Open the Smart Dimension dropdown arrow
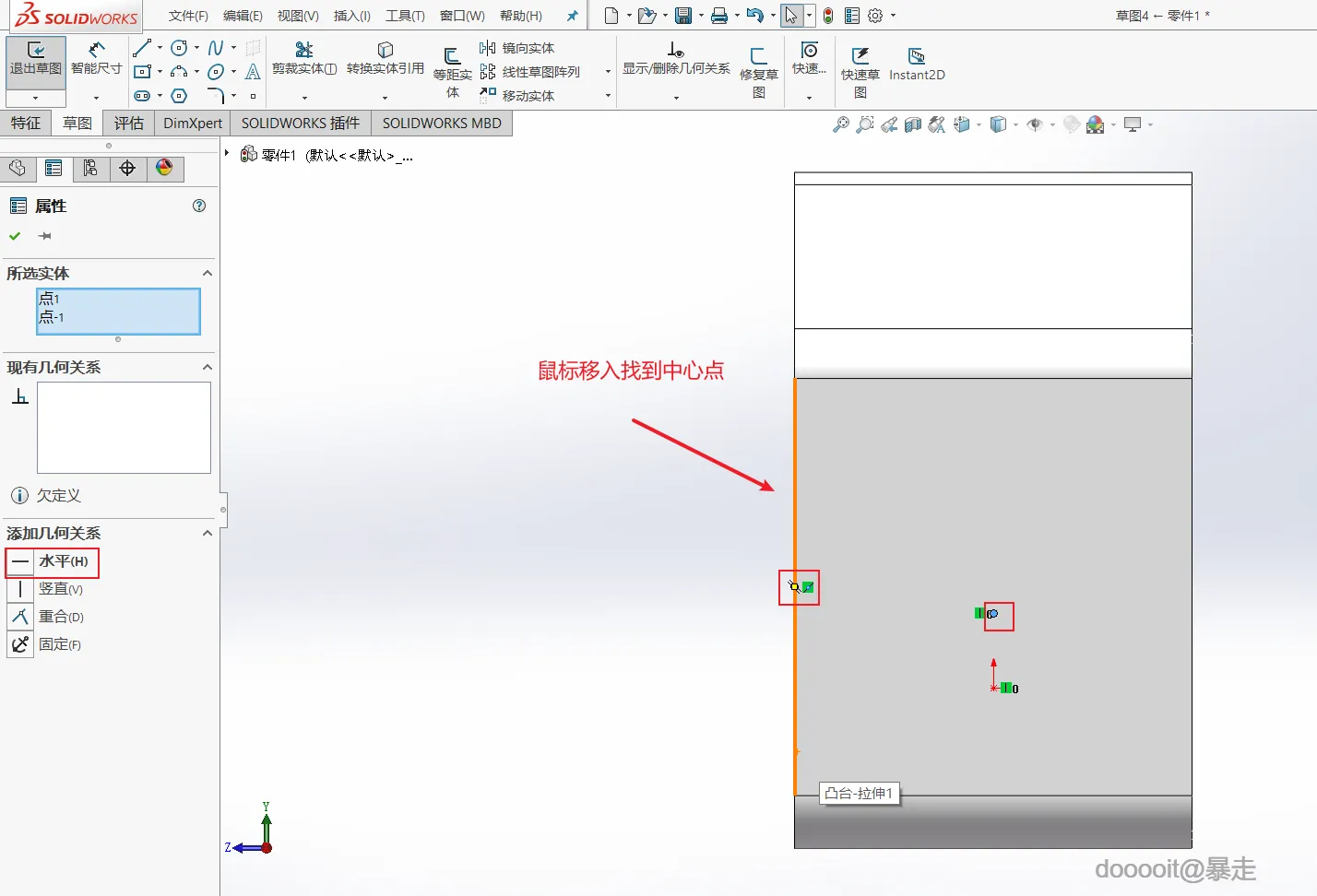1317x896 pixels. click(x=96, y=98)
